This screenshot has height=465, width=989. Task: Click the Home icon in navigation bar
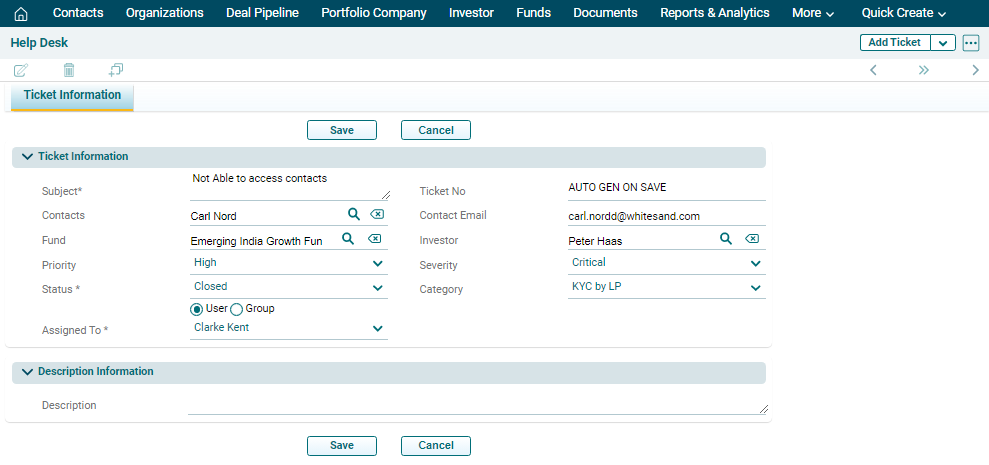click(x=21, y=13)
